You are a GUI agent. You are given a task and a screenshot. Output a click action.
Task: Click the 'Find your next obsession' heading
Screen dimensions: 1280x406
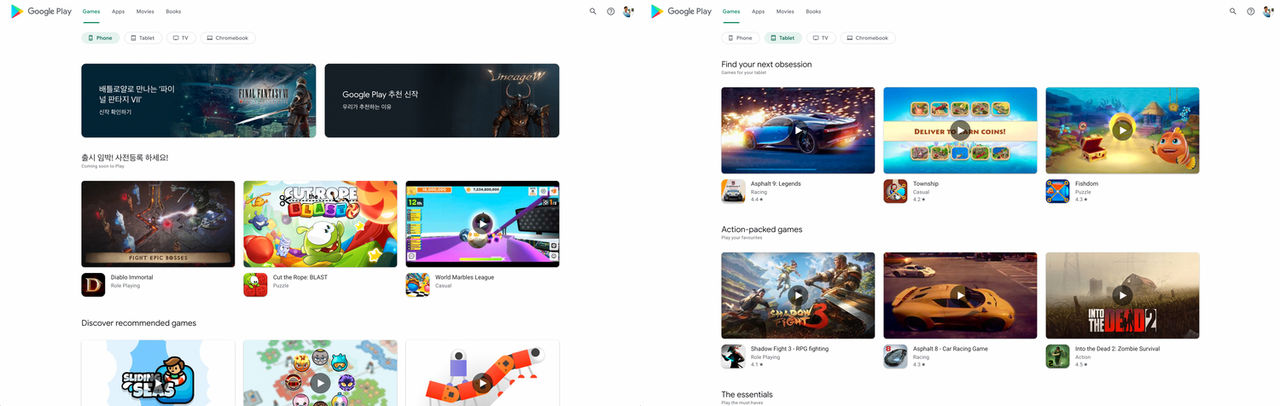click(767, 64)
